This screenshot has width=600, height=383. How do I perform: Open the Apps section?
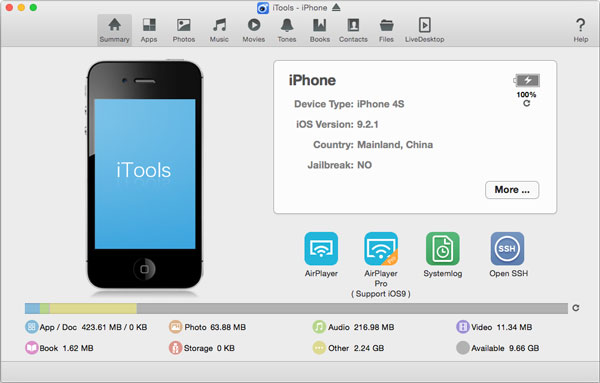pos(149,30)
